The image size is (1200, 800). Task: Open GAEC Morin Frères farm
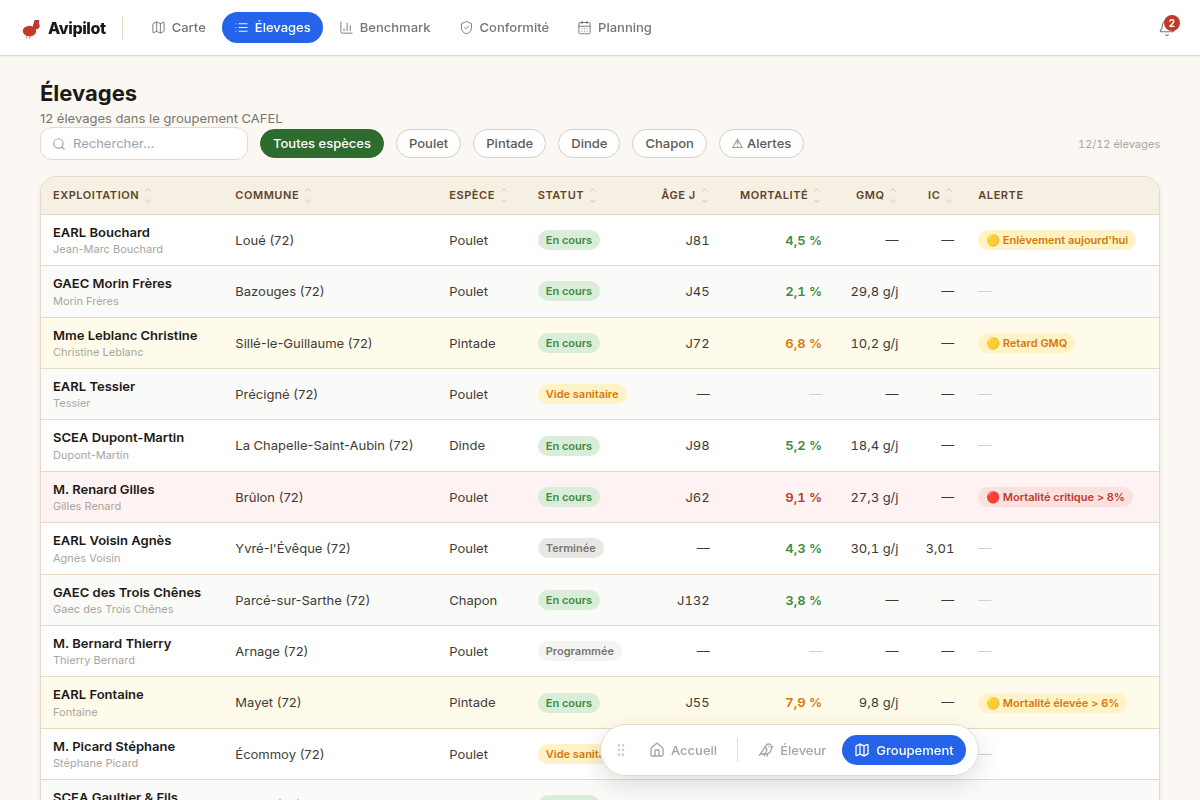click(600, 292)
